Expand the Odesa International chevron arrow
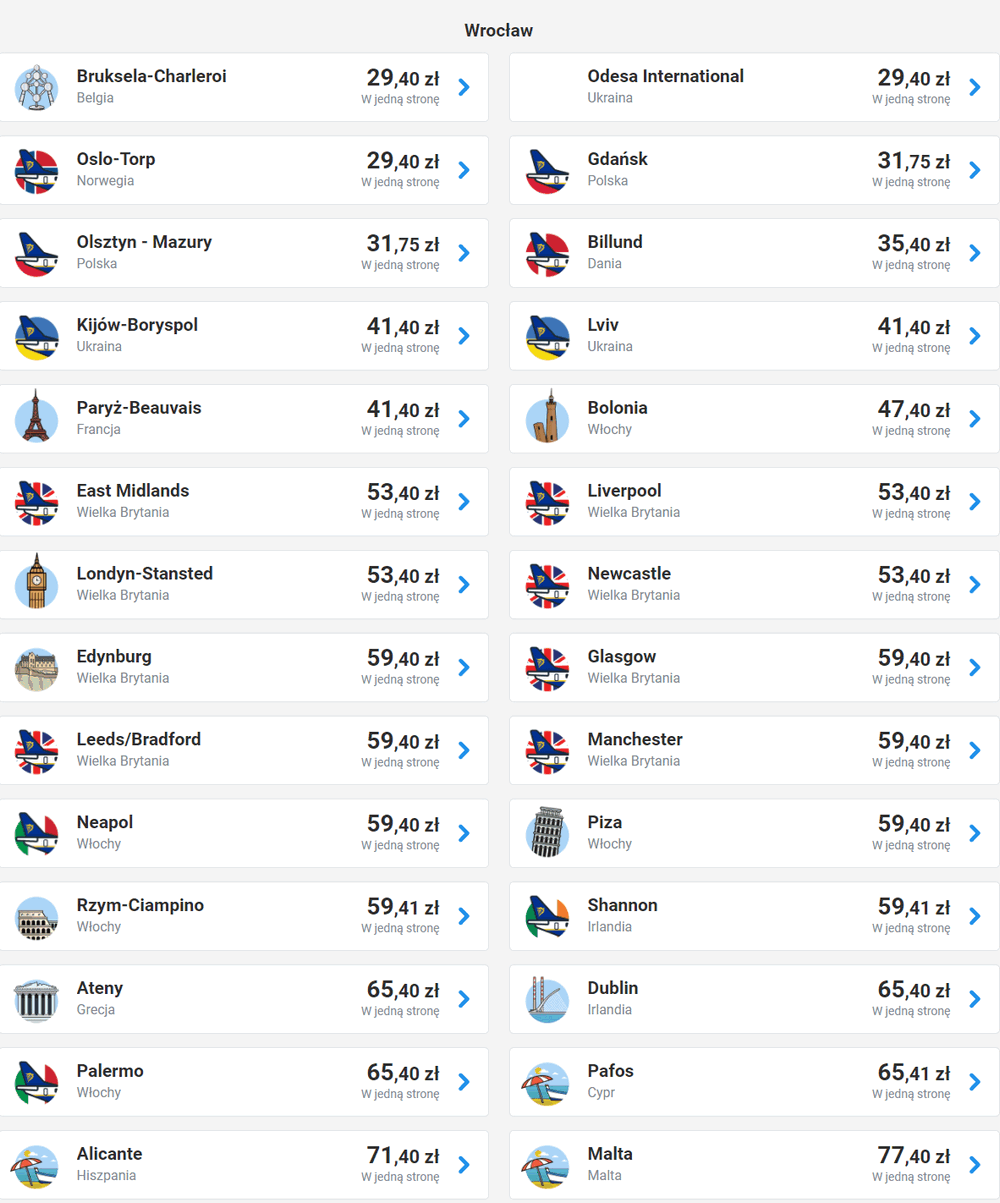Image resolution: width=1000 pixels, height=1203 pixels. tap(975, 87)
